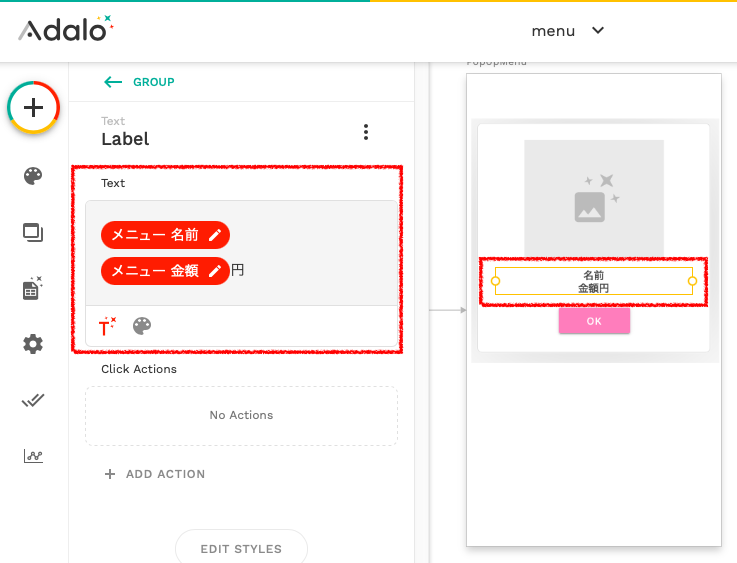Open the Screens icon in left sidebar
The width and height of the screenshot is (737, 563).
tap(33, 233)
